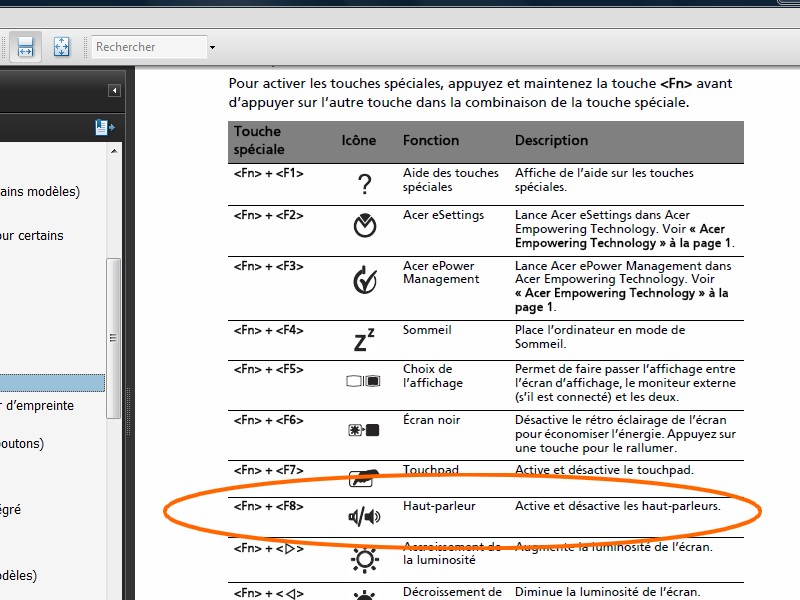Viewport: 800px width, 600px height.
Task: Select the Fit Width page view button
Action: click(x=25, y=47)
